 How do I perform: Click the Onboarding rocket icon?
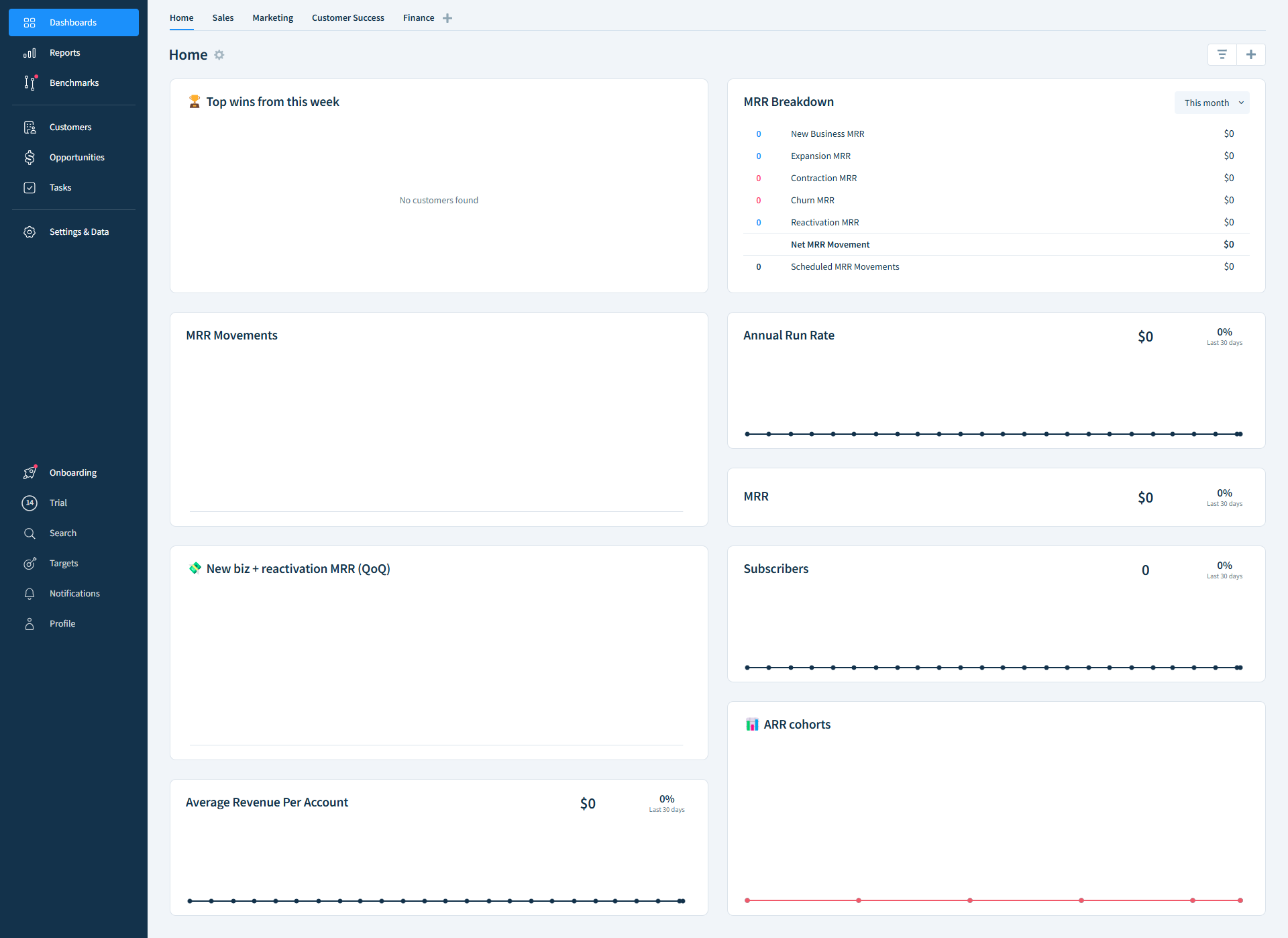tap(30, 473)
